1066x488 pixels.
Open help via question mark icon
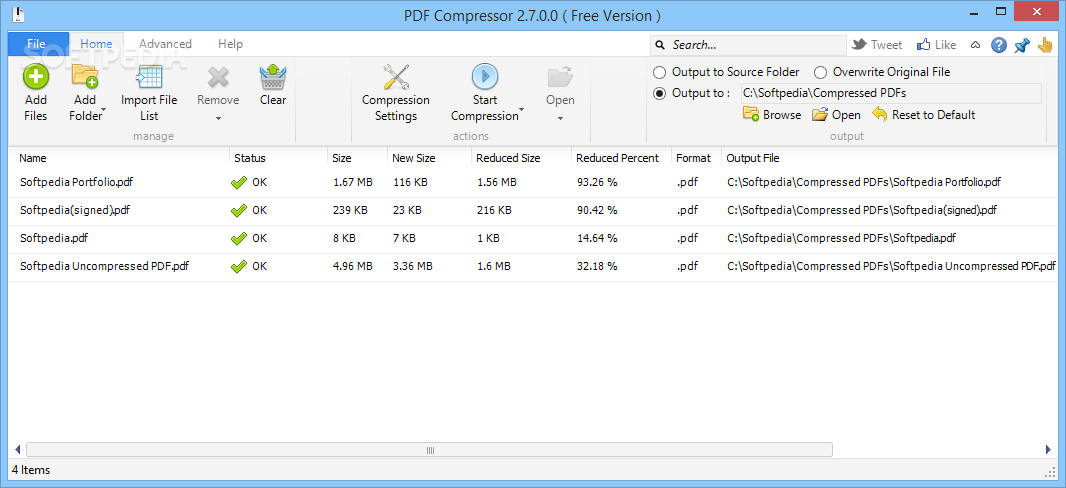pyautogui.click(x=998, y=45)
